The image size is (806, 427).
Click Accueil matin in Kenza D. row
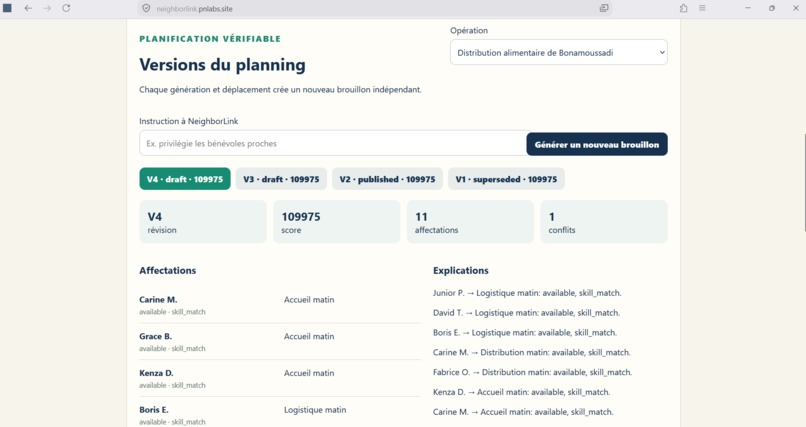pyautogui.click(x=309, y=373)
